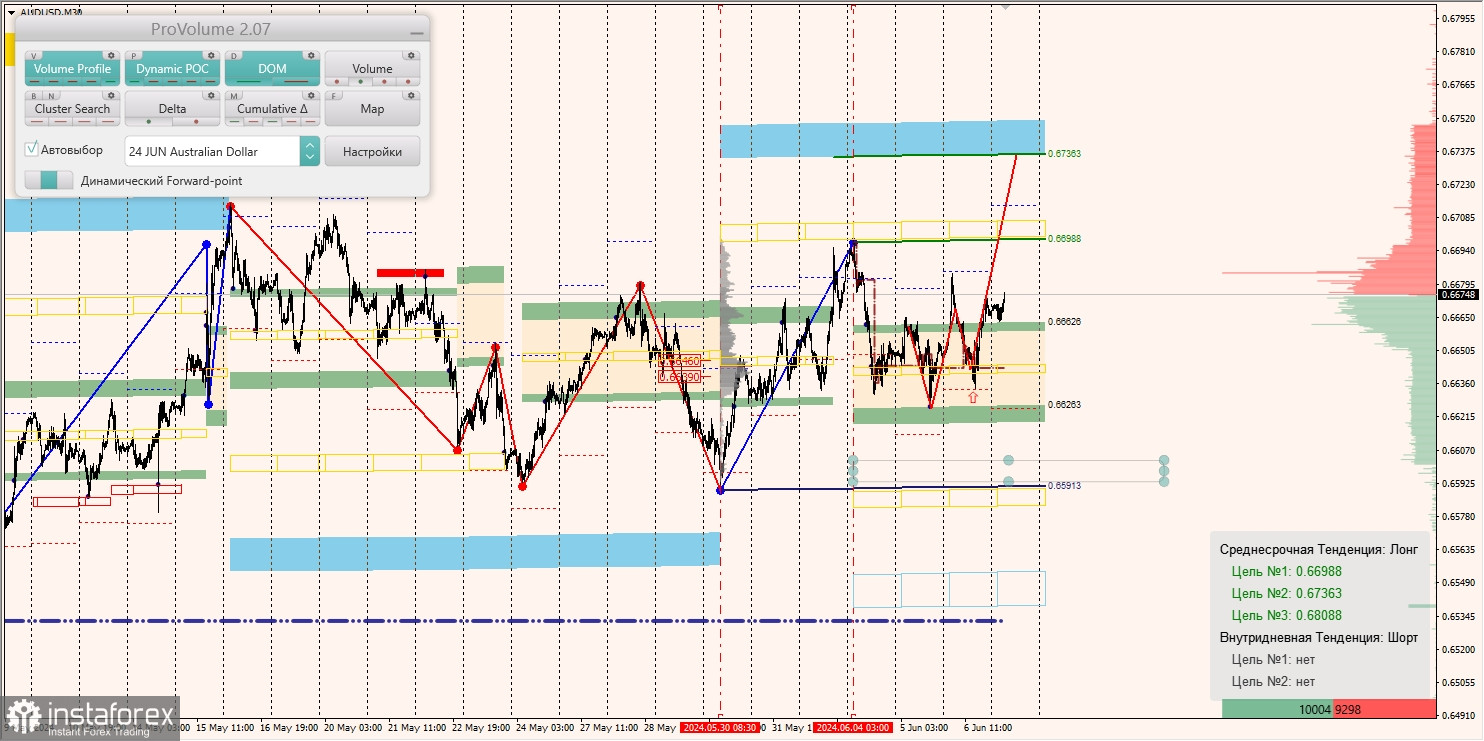Select the red dot segment under Delta
Viewport: 1484px width, 741px height.
[x=196, y=122]
